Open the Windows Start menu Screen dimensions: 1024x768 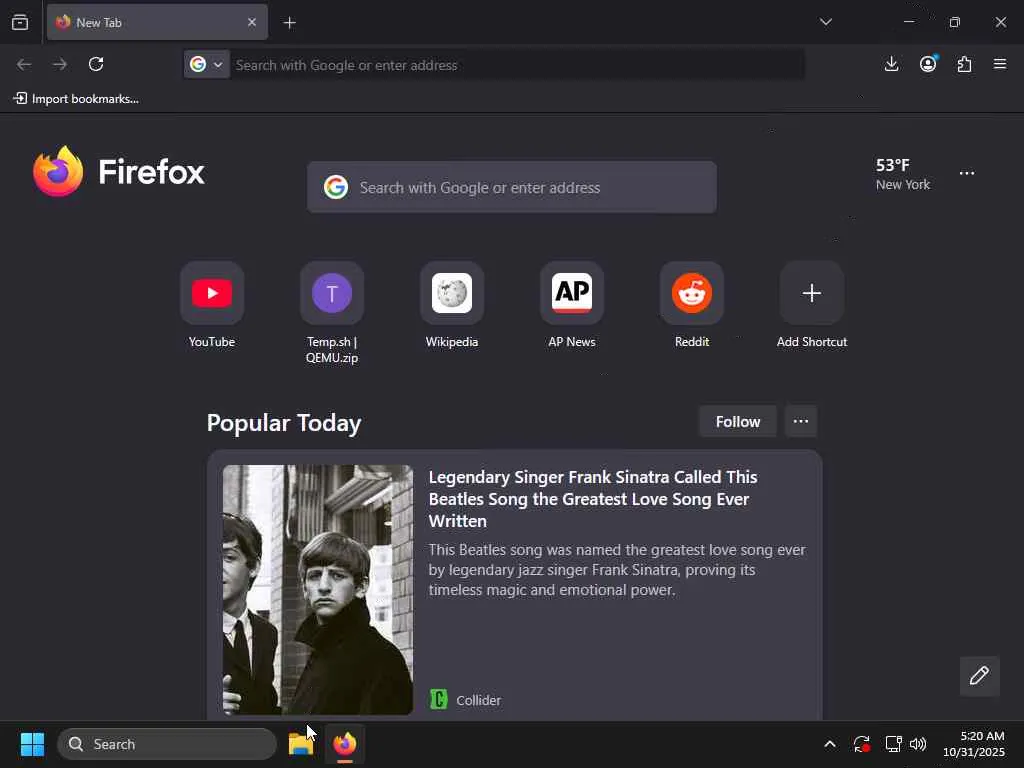point(32,744)
